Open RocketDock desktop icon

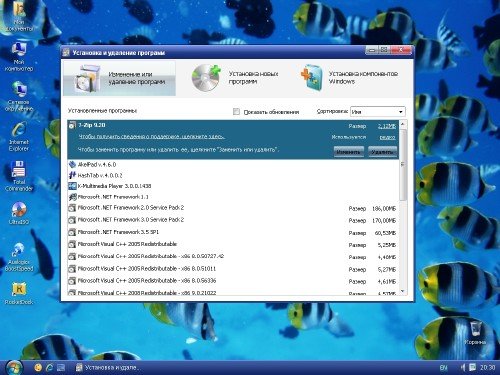(x=19, y=293)
